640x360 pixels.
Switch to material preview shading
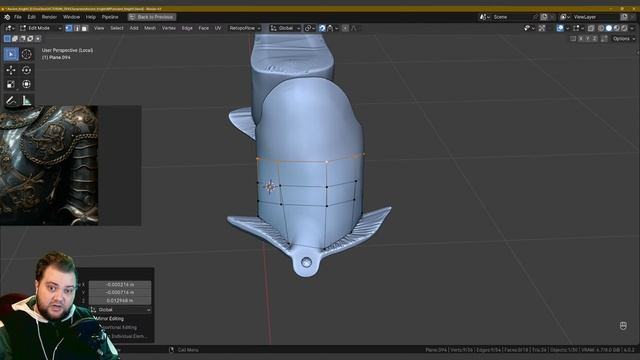[x=616, y=28]
